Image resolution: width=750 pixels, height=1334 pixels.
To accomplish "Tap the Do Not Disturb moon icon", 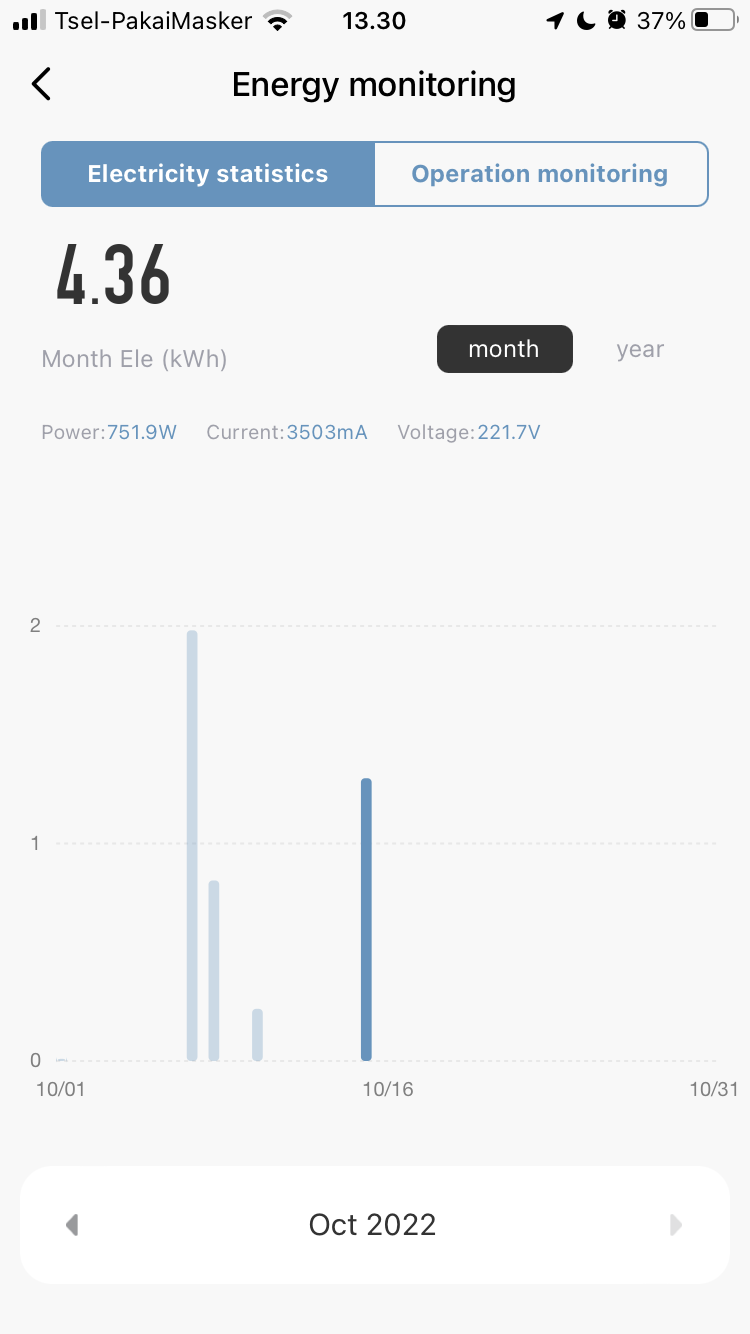I will pos(586,20).
